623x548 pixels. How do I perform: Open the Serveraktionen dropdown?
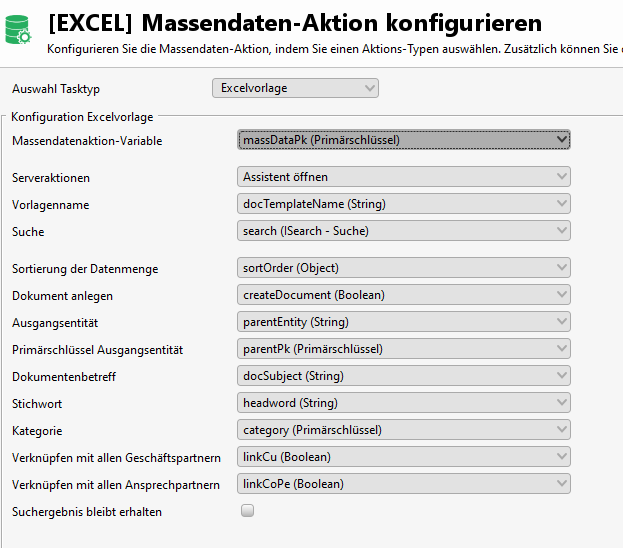click(404, 177)
